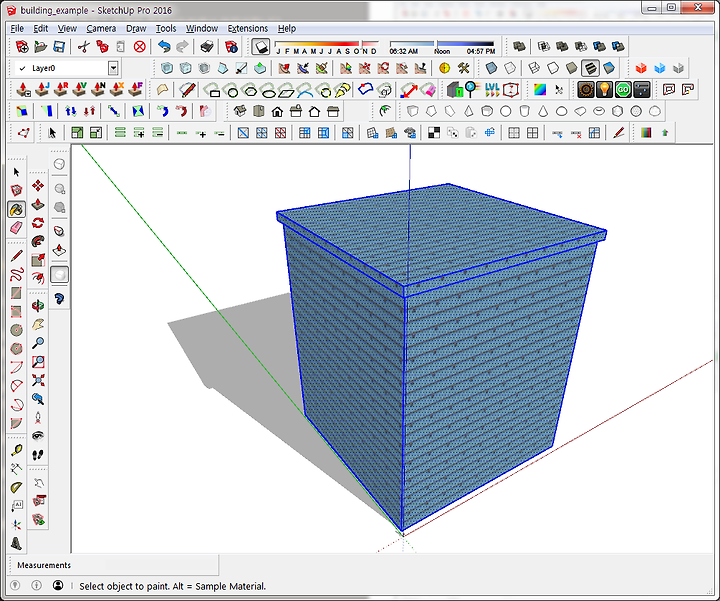The image size is (720, 601).
Task: Open the File menu
Action: click(17, 28)
